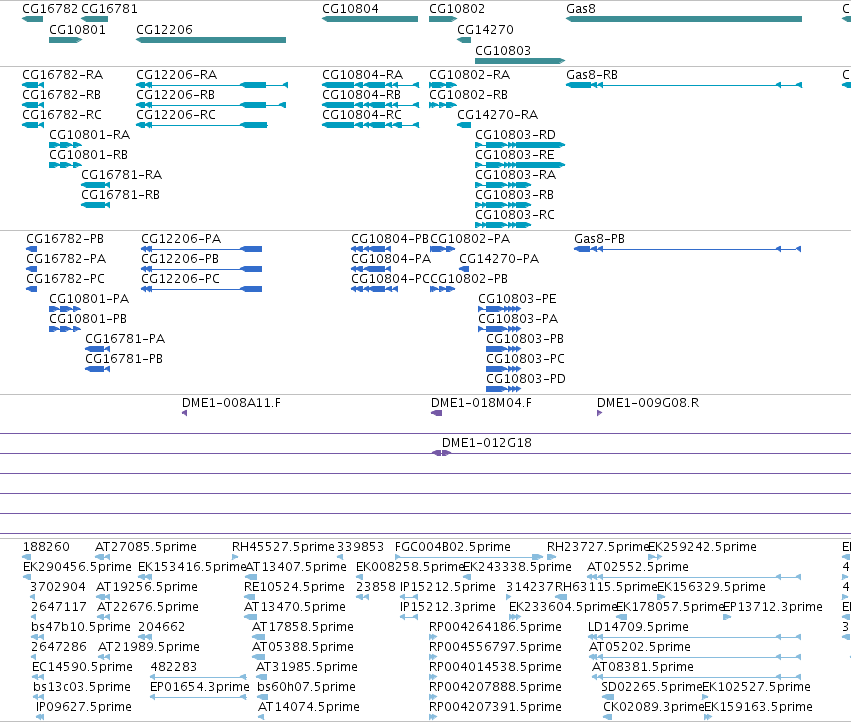Click the LD14709.5prime EST label
Image resolution: width=851 pixels, height=722 pixels.
click(638, 627)
